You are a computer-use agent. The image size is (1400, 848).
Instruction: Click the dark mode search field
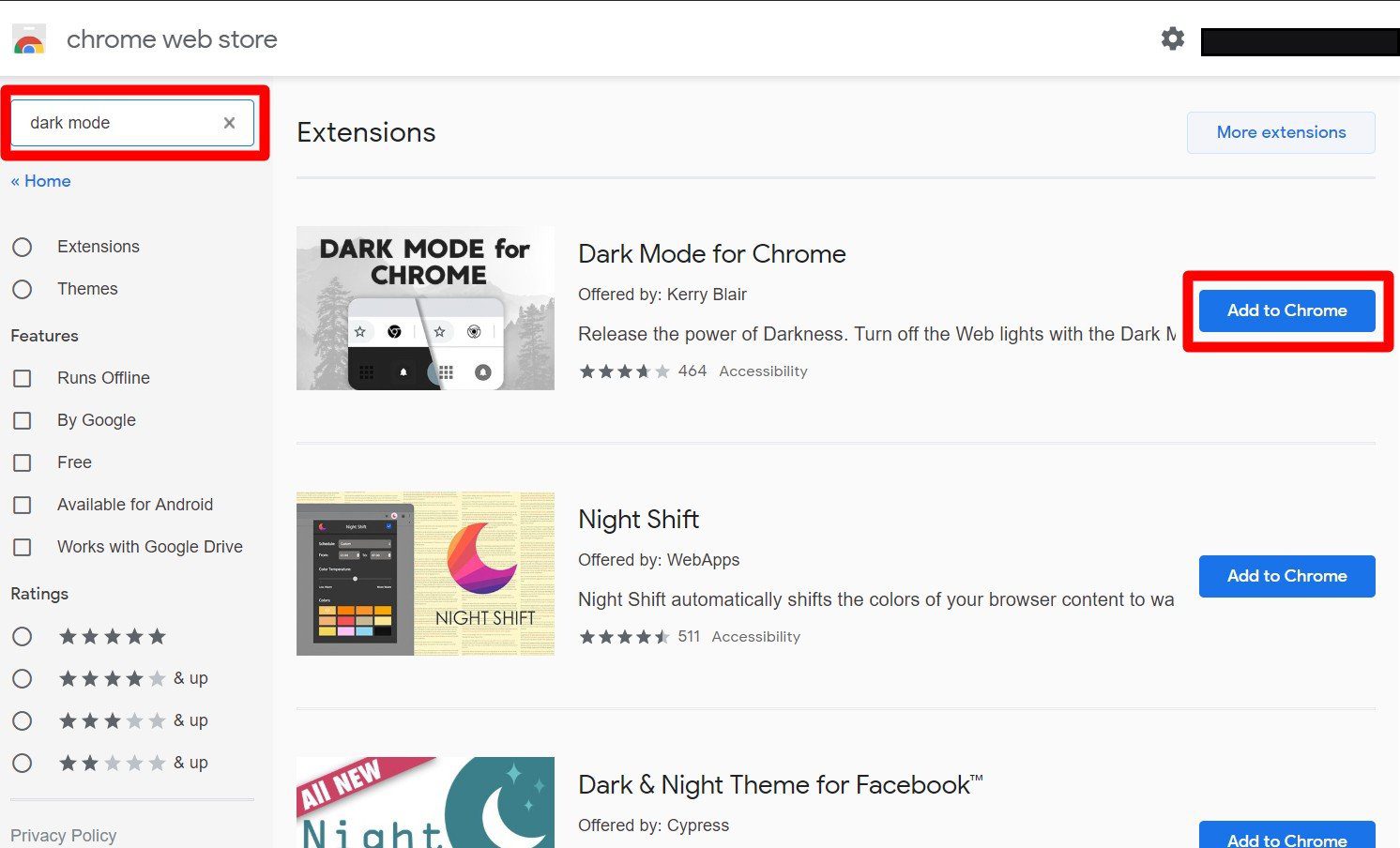coord(132,123)
